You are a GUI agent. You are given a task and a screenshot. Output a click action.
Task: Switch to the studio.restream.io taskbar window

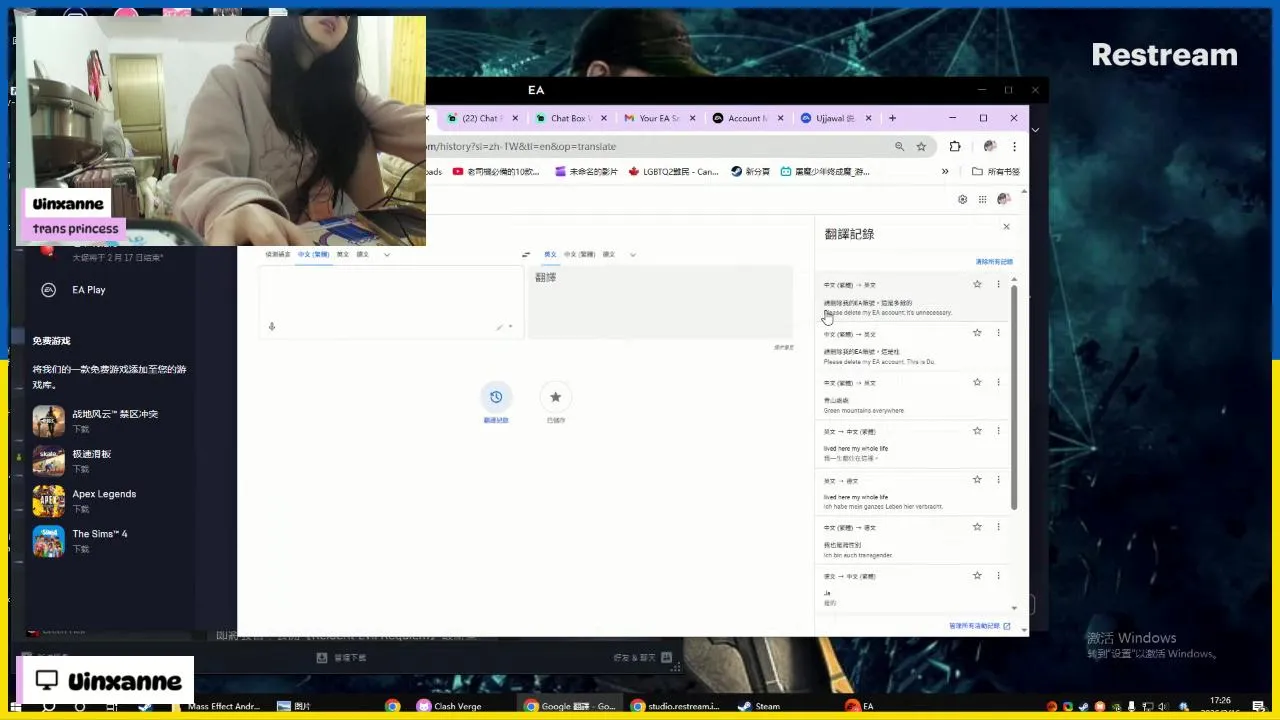click(x=674, y=706)
